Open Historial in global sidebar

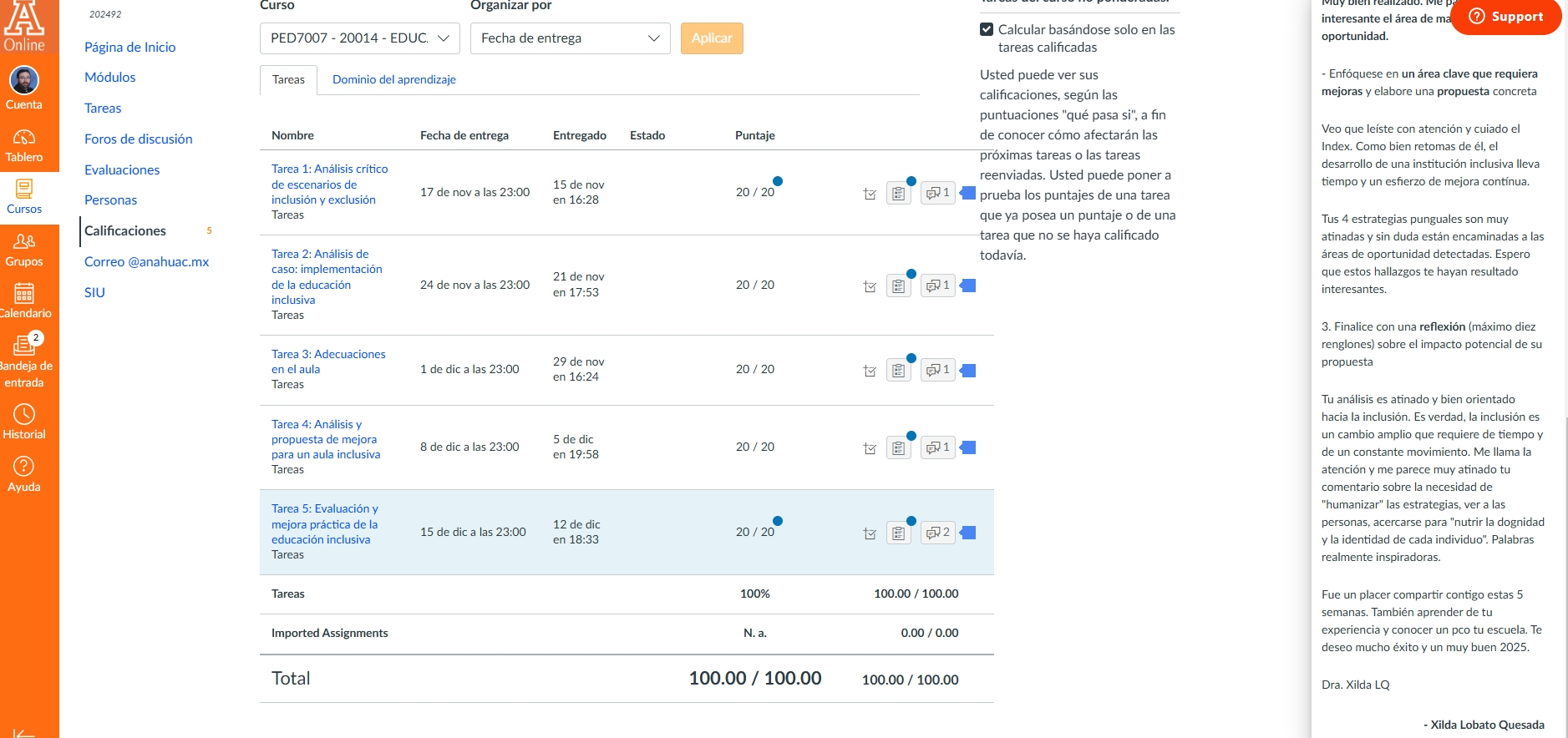pos(24,422)
